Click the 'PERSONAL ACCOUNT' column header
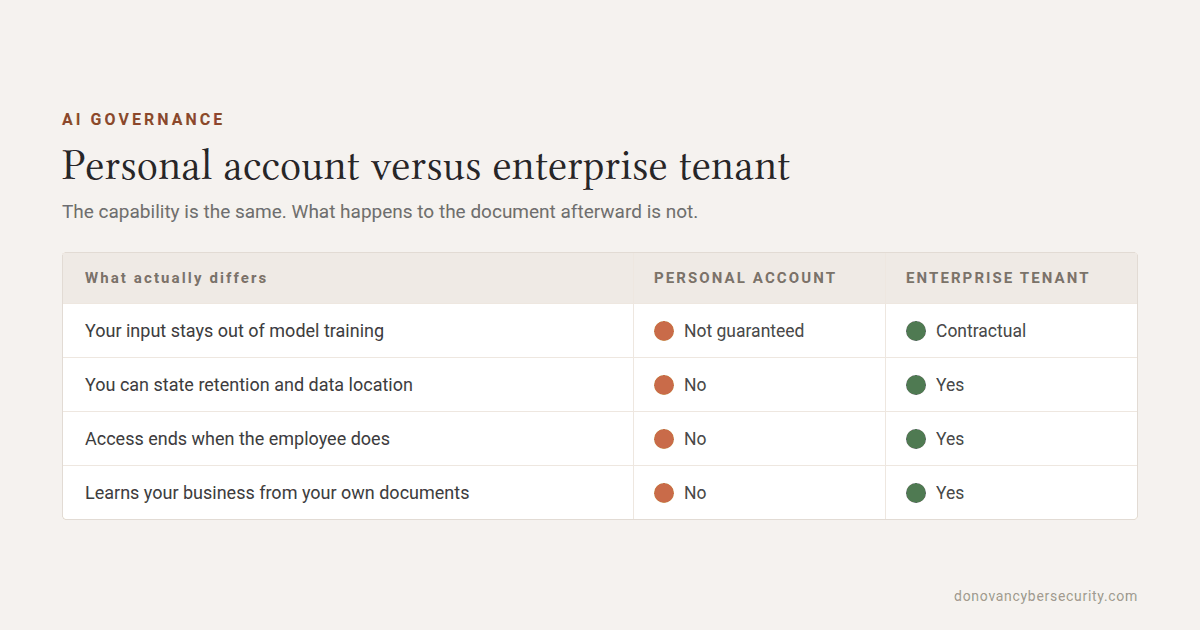 (x=745, y=278)
